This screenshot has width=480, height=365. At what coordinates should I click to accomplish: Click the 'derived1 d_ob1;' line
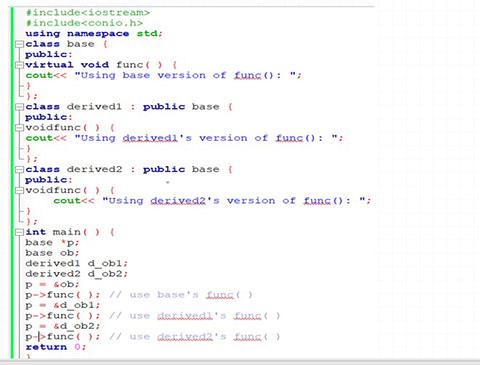point(77,263)
